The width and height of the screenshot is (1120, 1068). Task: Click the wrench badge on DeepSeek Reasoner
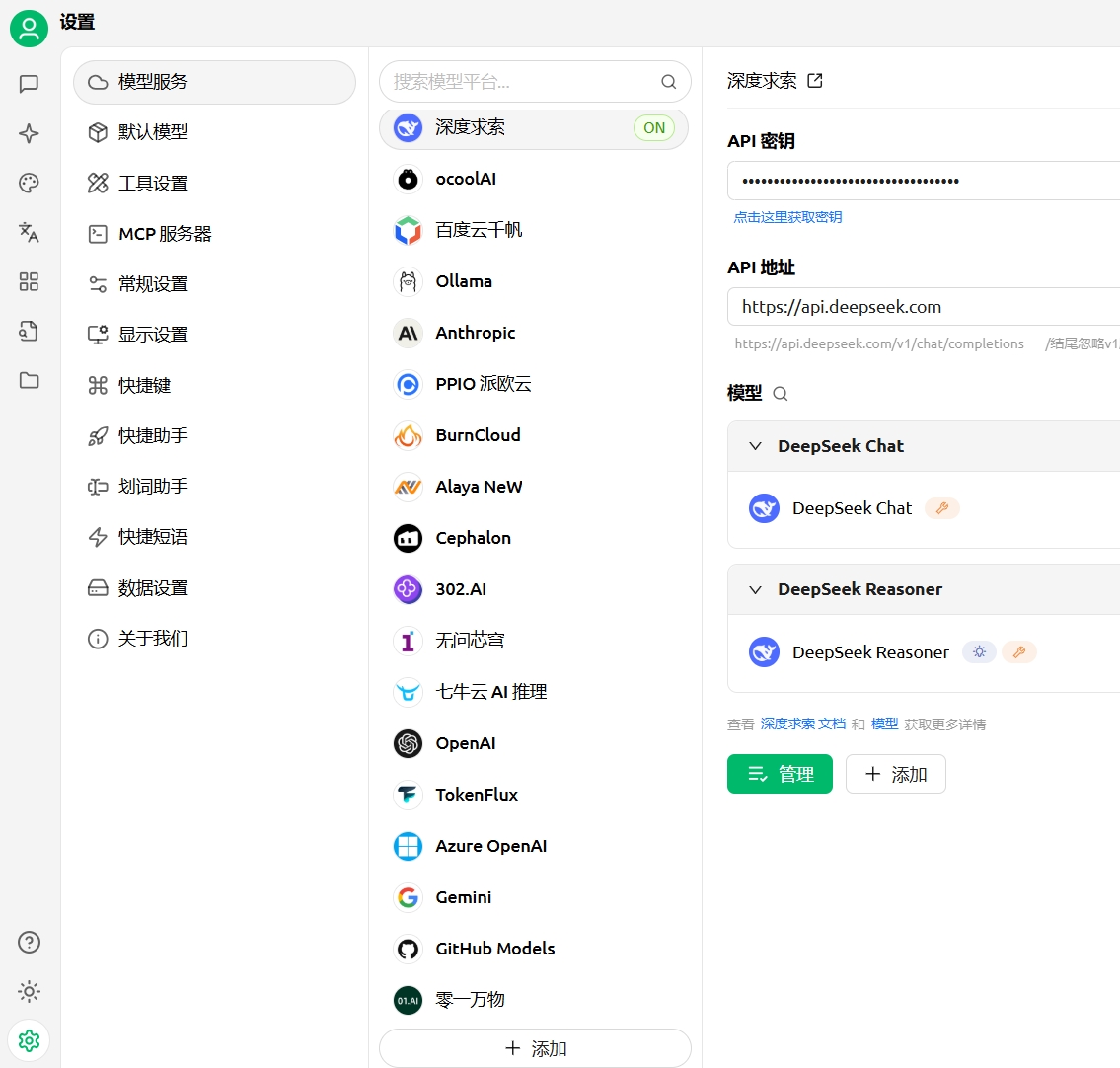[1019, 651]
